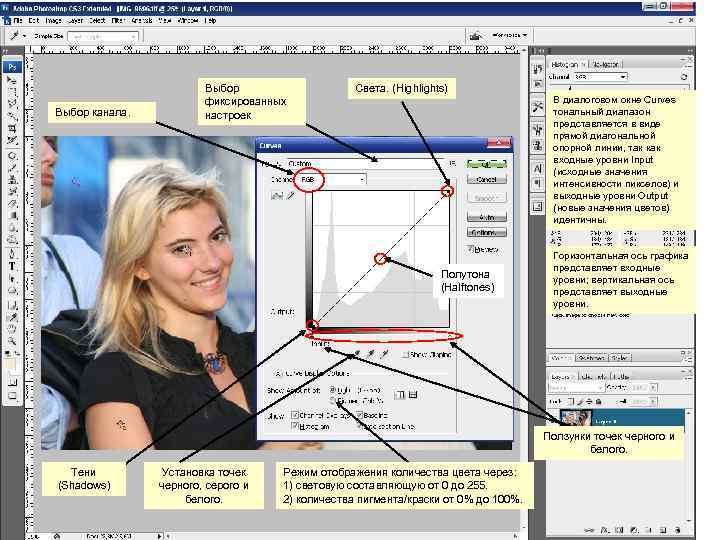Screen dimensions: 720x540
Task: Open the Tool Presets icon in collapsed dock
Action: (x=538, y=107)
